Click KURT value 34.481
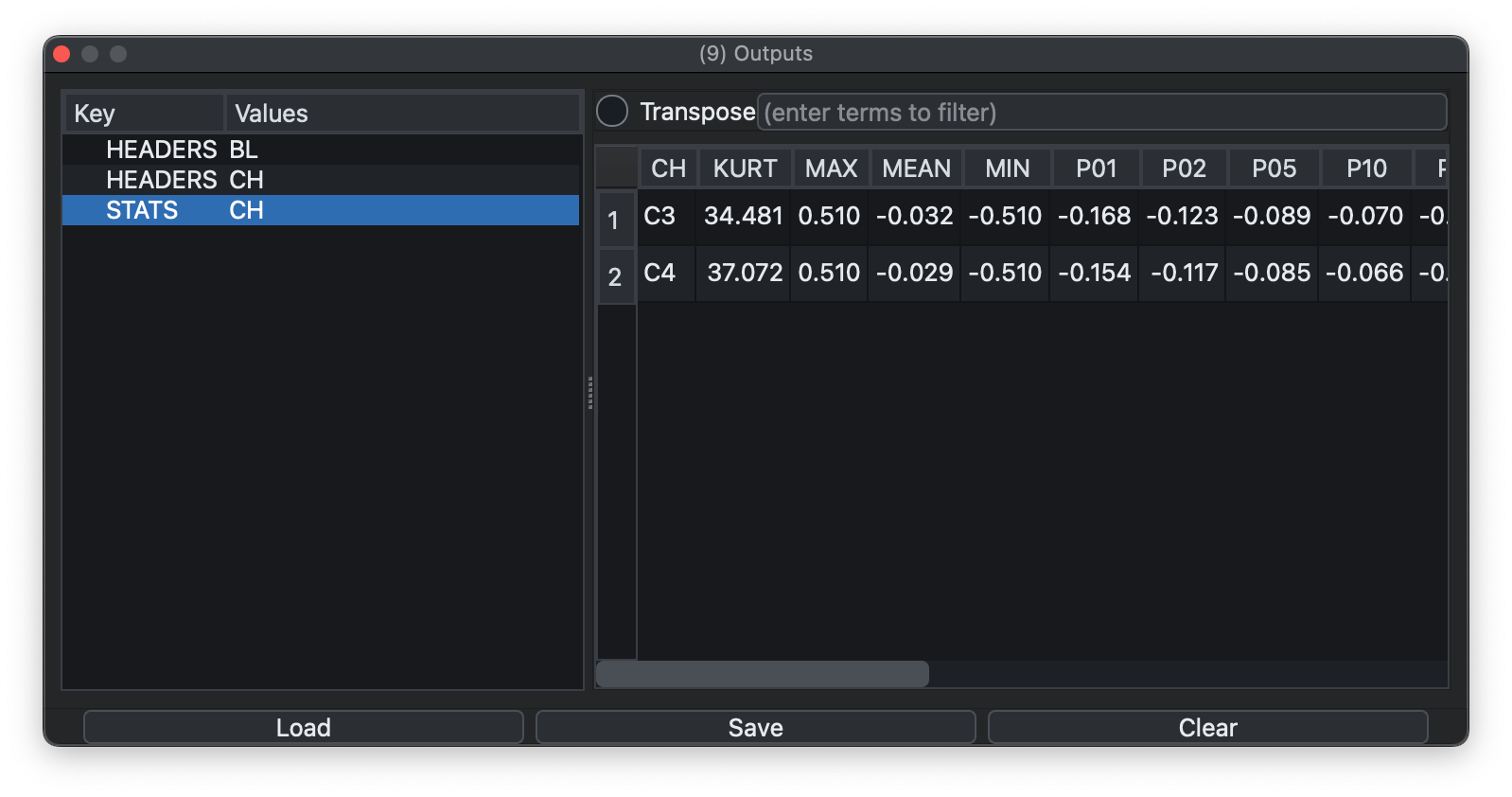This screenshot has height=797, width=1512. point(744,216)
